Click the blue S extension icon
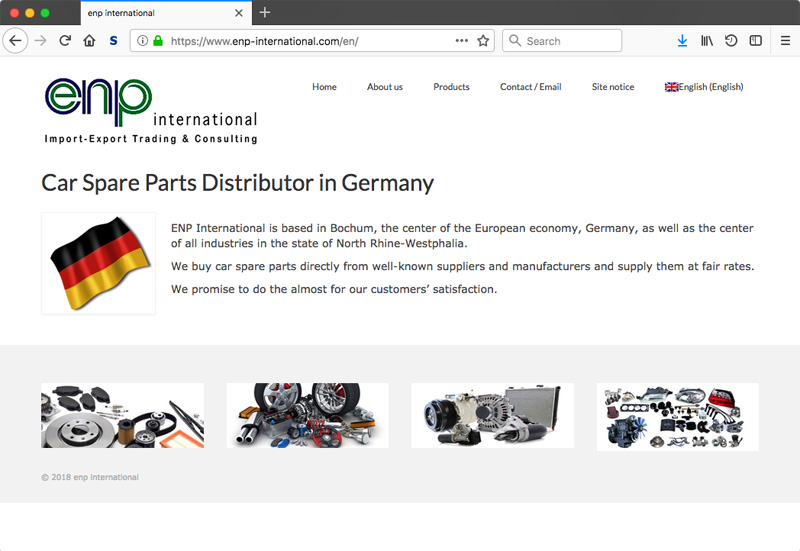This screenshot has height=551, width=800. coord(113,40)
